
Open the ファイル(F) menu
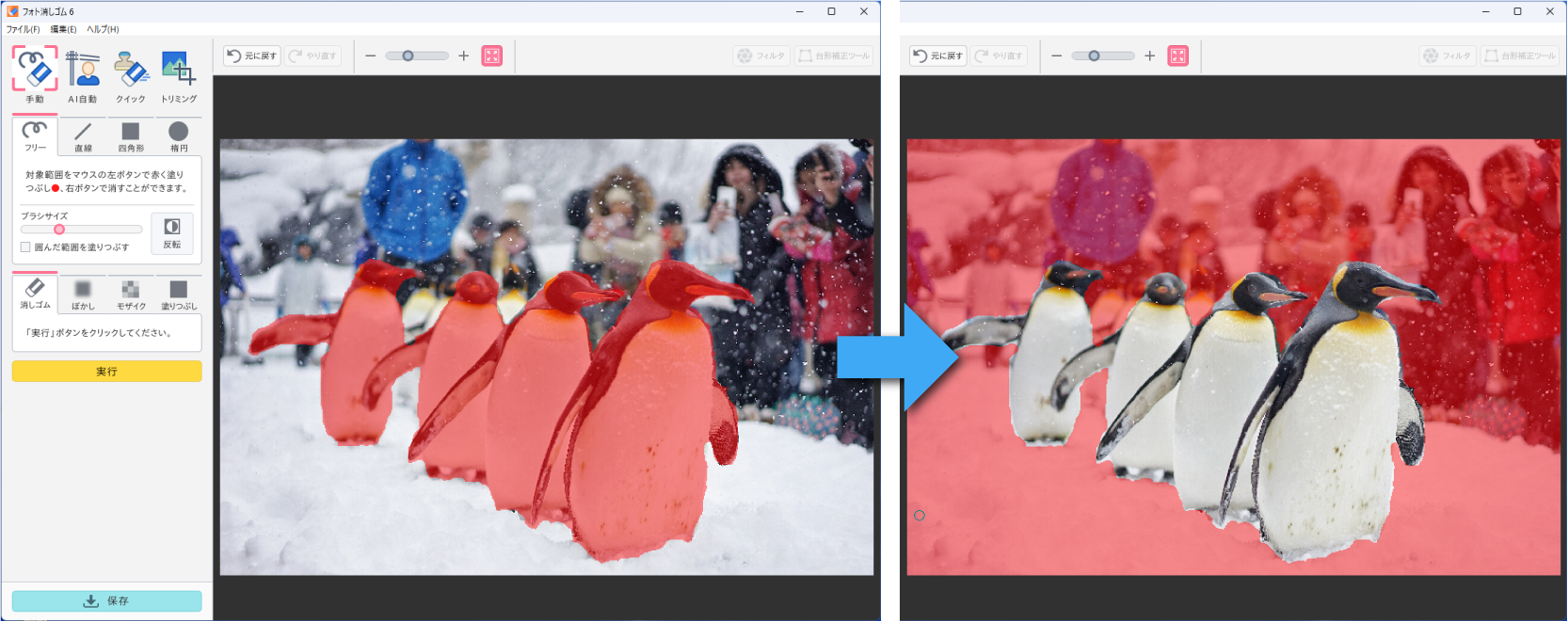coord(23,29)
